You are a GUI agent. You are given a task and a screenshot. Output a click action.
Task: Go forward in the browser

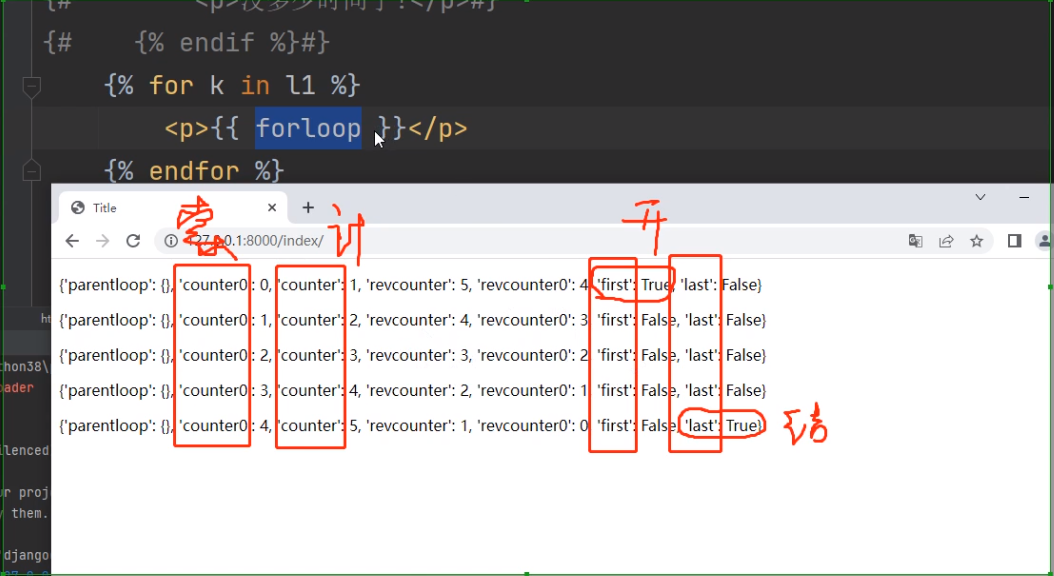102,241
